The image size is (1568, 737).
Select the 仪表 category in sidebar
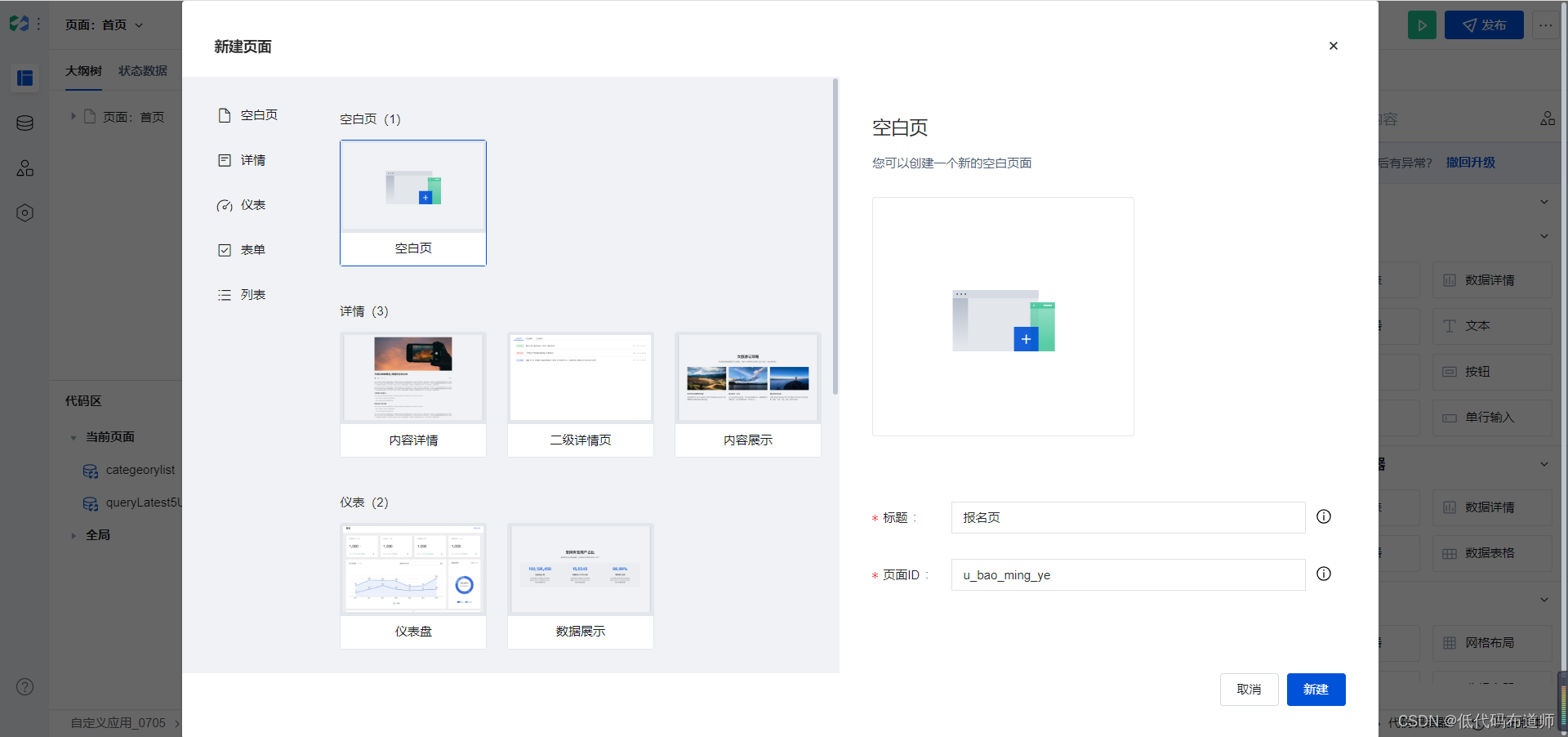(242, 205)
